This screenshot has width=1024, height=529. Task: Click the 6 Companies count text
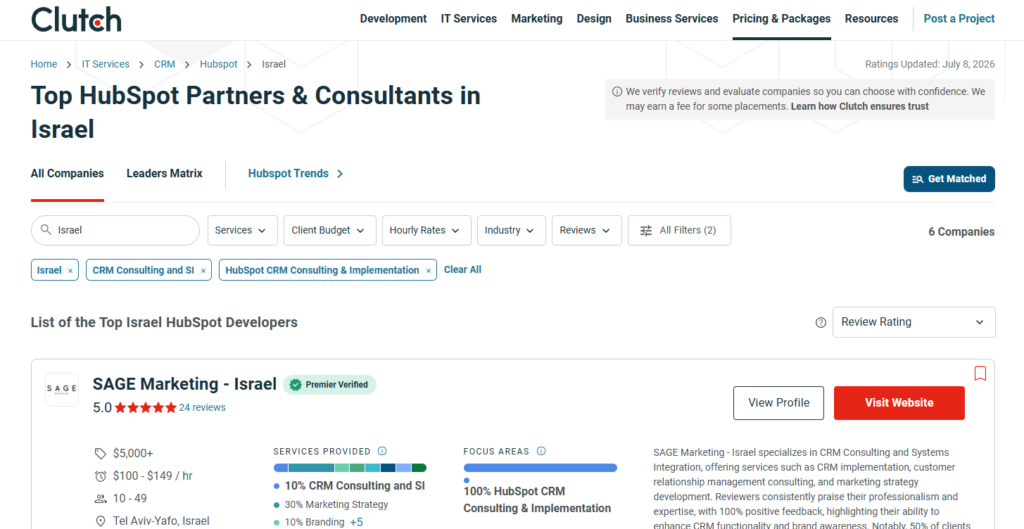[x=961, y=232]
